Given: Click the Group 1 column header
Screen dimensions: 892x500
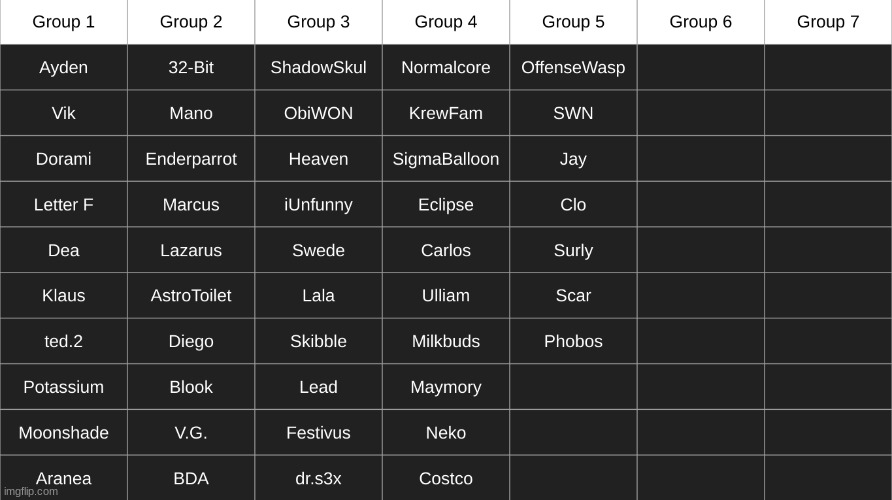Looking at the screenshot, I should (x=63, y=22).
